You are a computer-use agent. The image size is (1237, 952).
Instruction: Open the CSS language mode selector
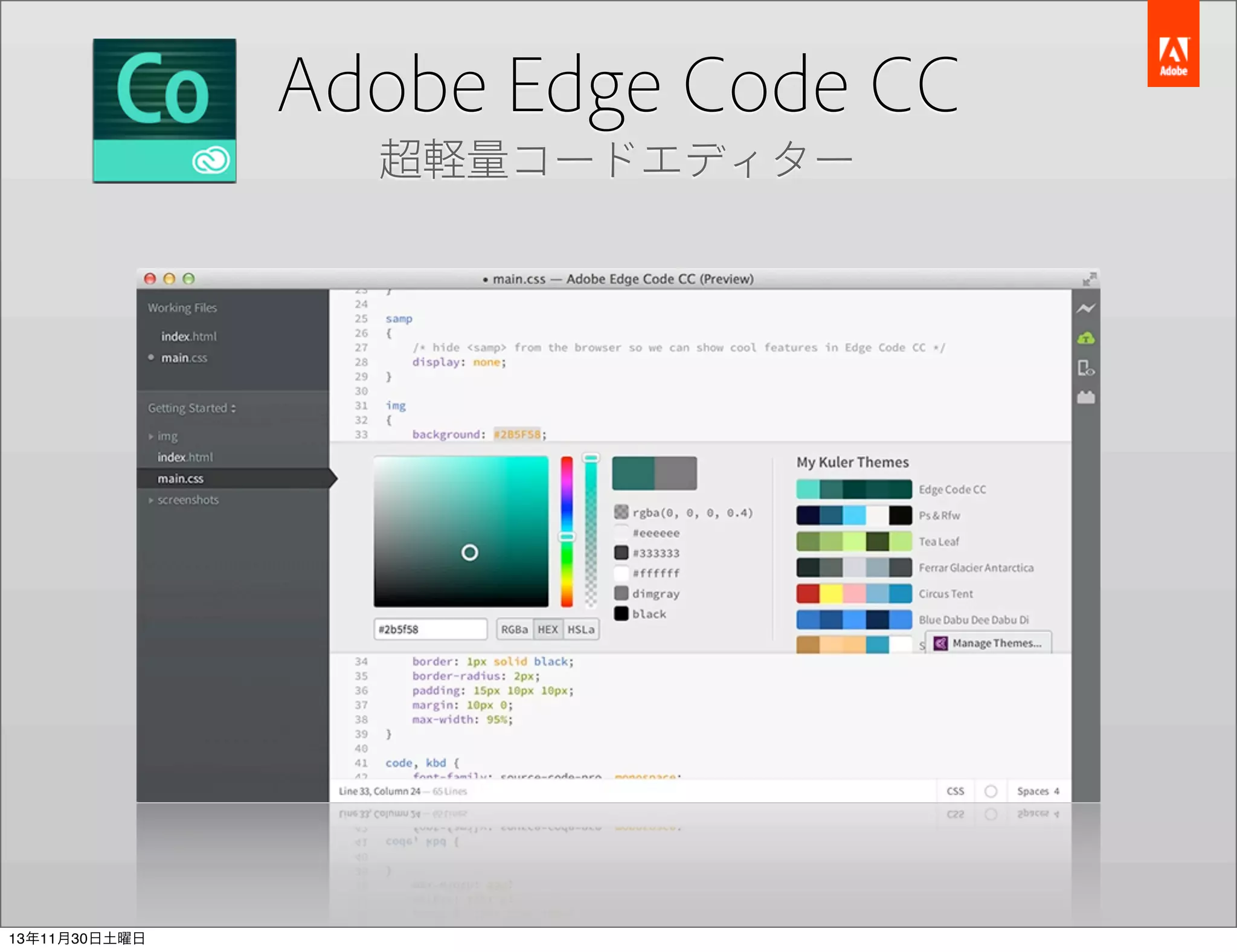coord(955,791)
